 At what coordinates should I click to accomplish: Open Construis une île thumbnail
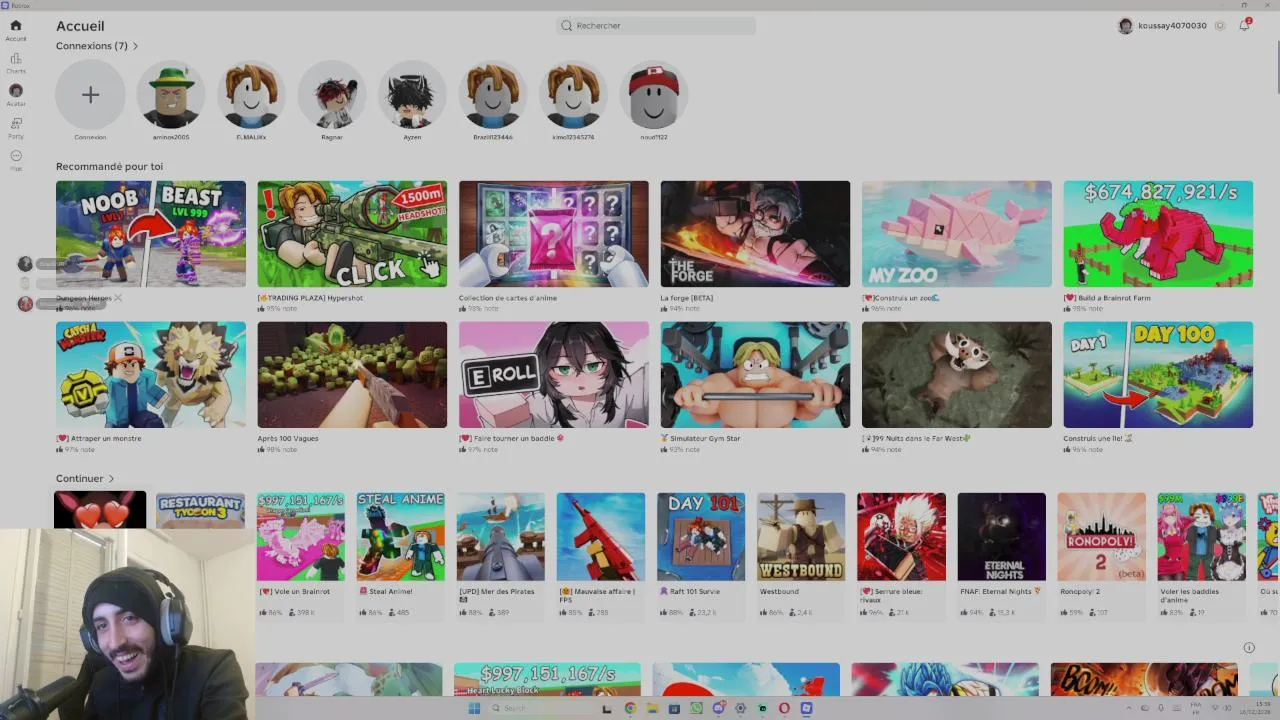[1158, 375]
